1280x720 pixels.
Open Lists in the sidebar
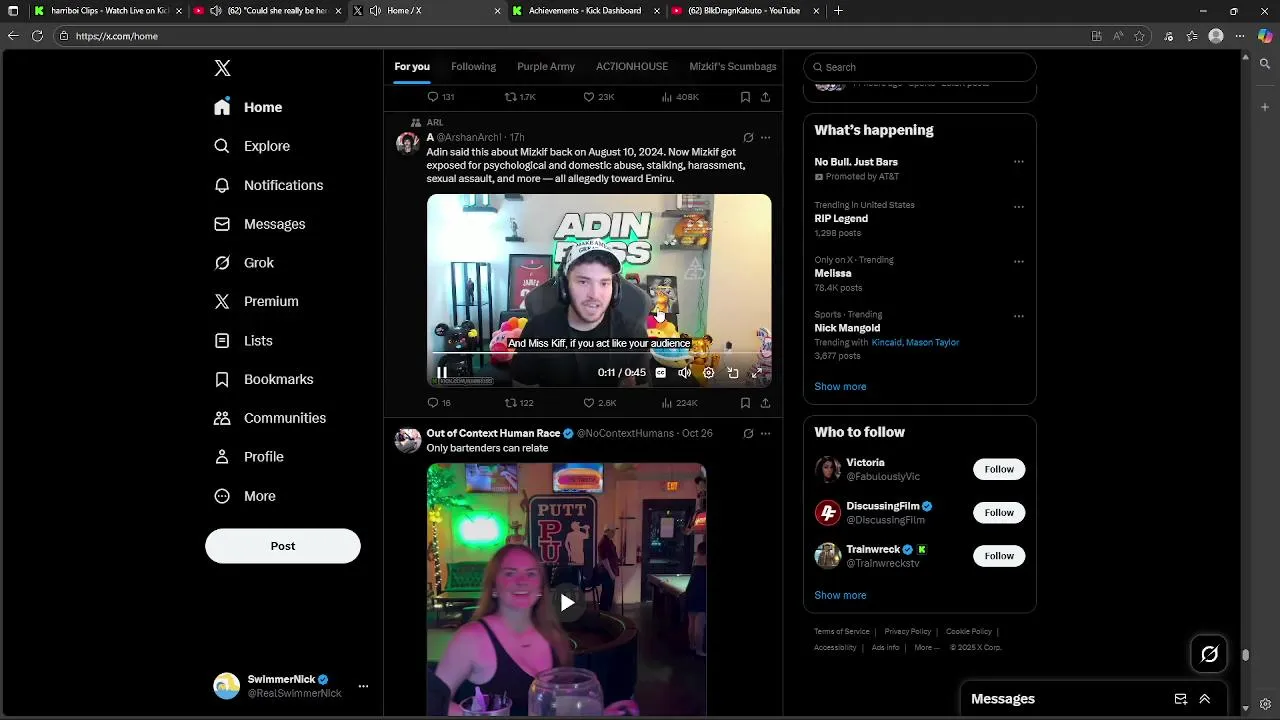pyautogui.click(x=243, y=341)
